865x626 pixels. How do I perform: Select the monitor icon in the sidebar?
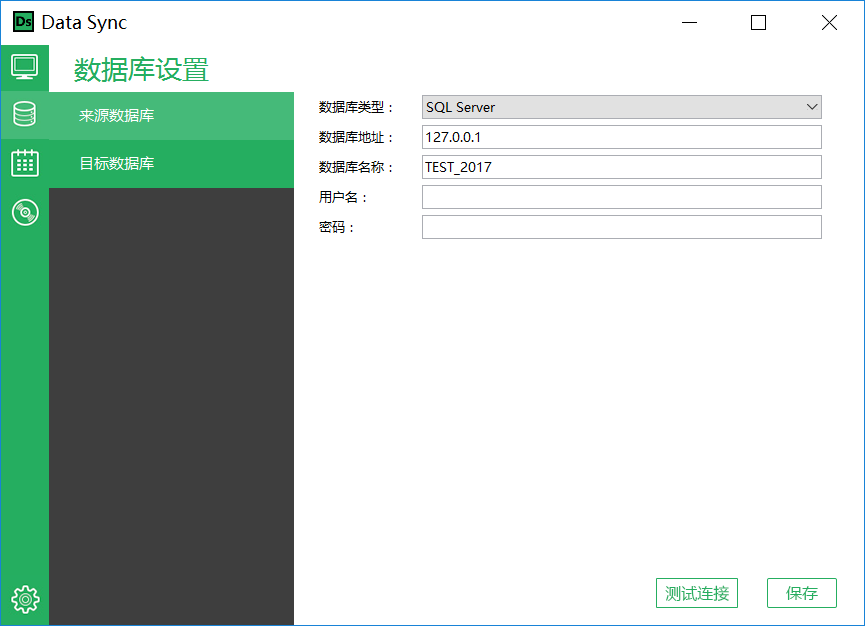24,67
